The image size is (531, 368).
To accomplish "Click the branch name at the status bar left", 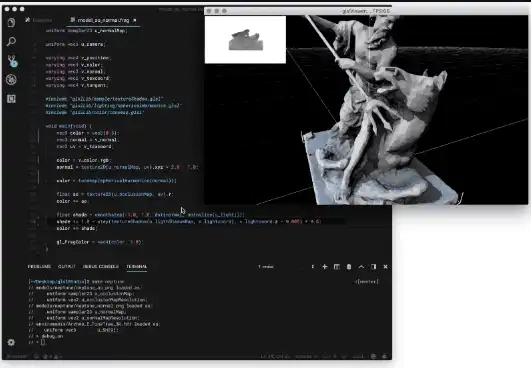I will (x=18, y=356).
